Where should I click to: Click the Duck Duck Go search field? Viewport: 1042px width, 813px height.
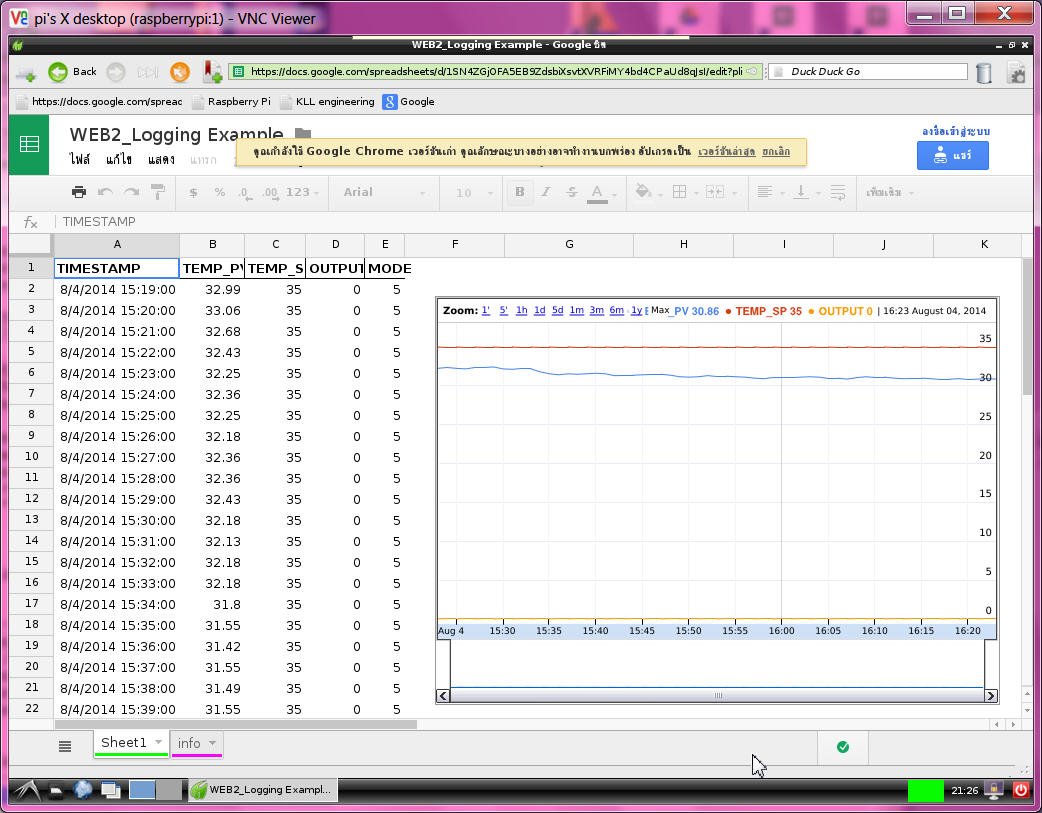pos(876,72)
